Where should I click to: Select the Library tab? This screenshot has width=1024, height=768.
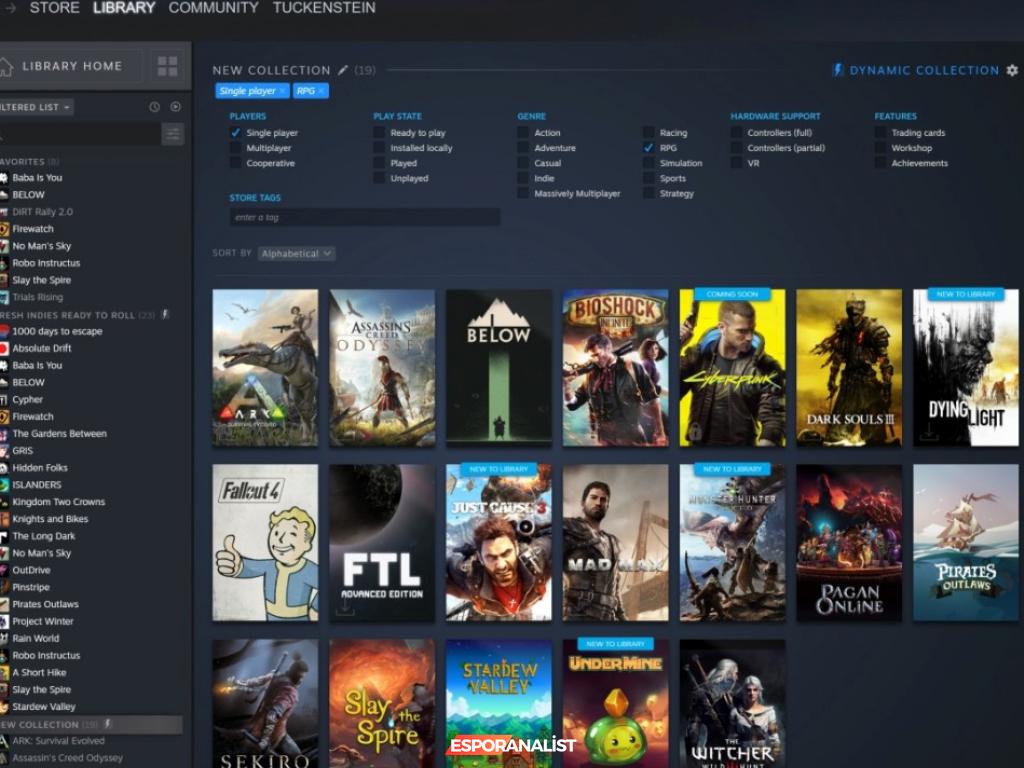[x=124, y=8]
